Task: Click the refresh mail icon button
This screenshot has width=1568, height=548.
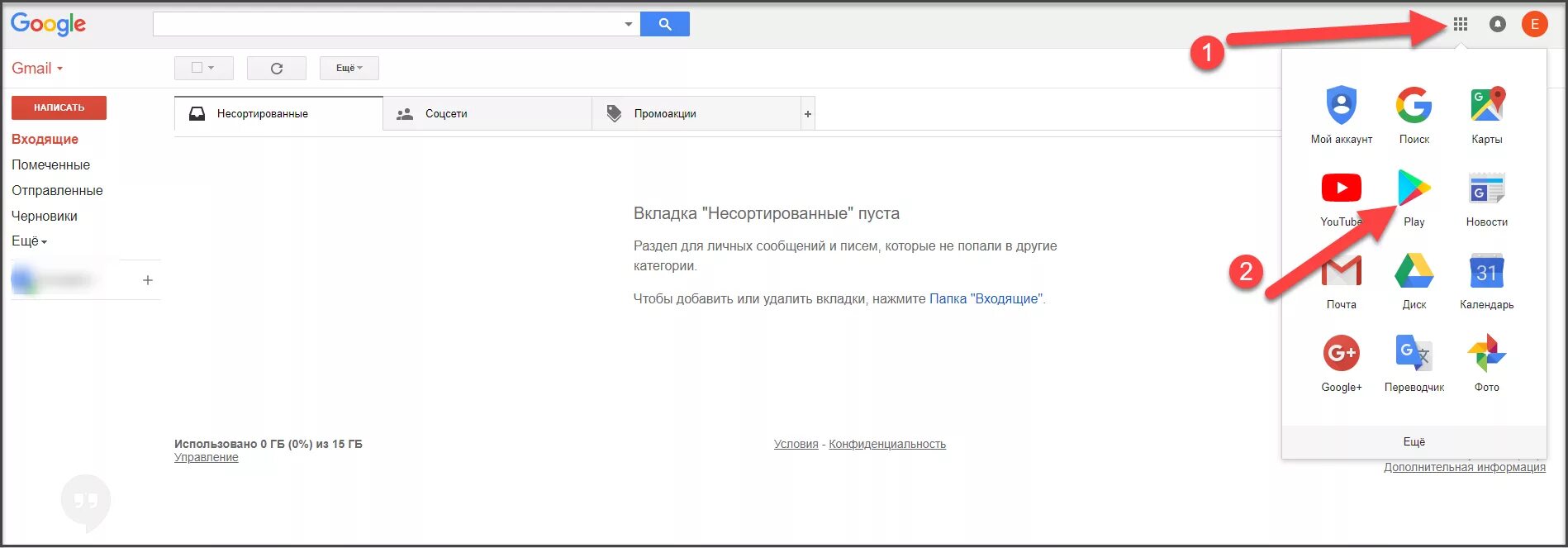Action: pyautogui.click(x=277, y=68)
